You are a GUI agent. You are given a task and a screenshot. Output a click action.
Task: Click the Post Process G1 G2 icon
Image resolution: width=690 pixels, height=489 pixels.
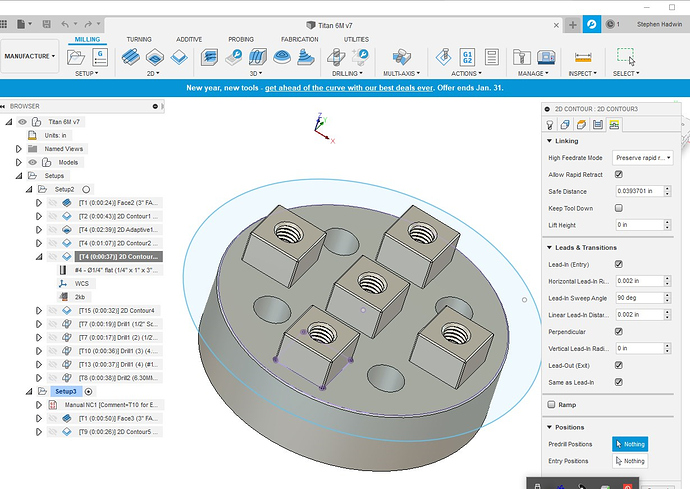467,57
